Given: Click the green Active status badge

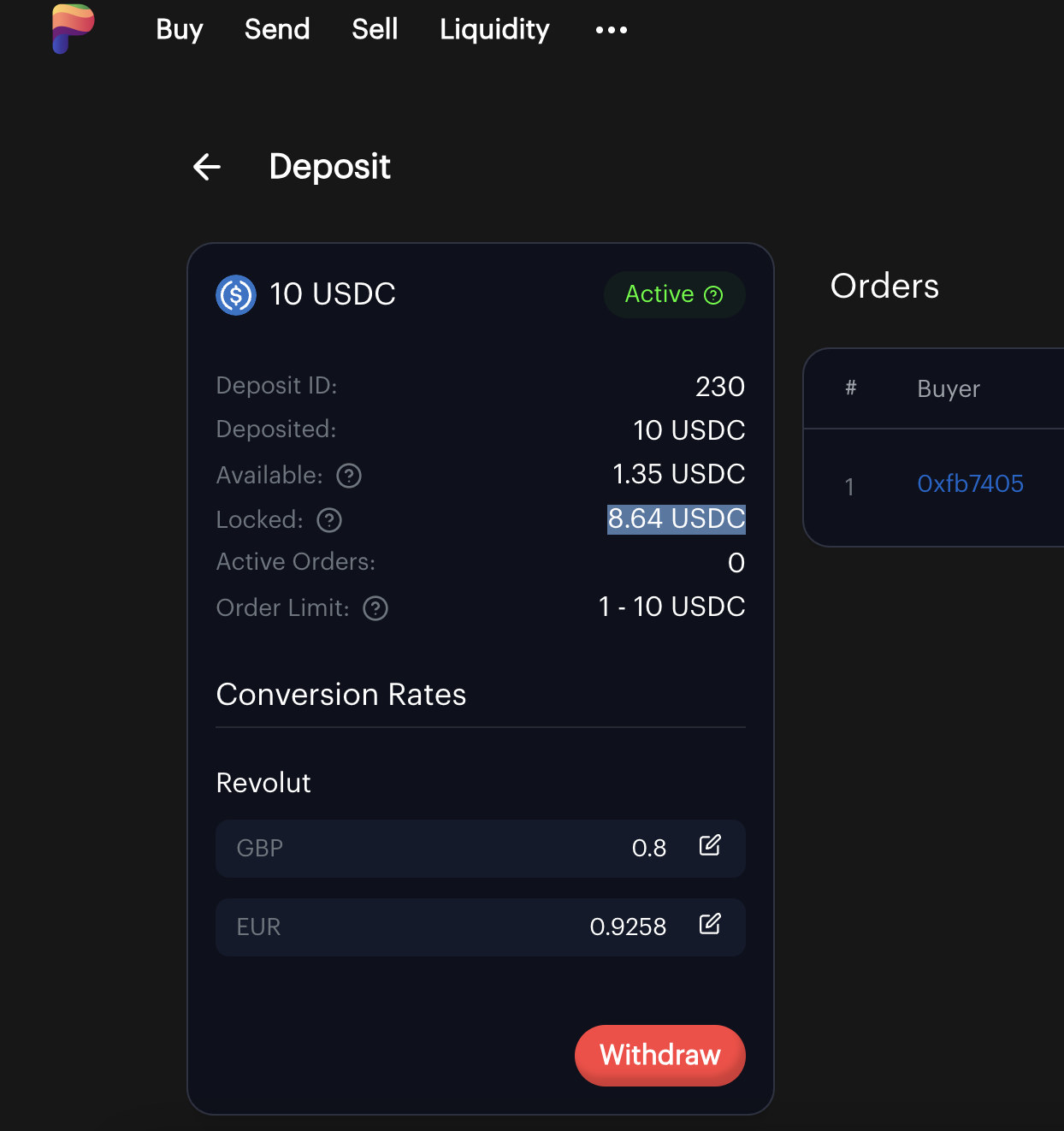Looking at the screenshot, I should (x=674, y=295).
